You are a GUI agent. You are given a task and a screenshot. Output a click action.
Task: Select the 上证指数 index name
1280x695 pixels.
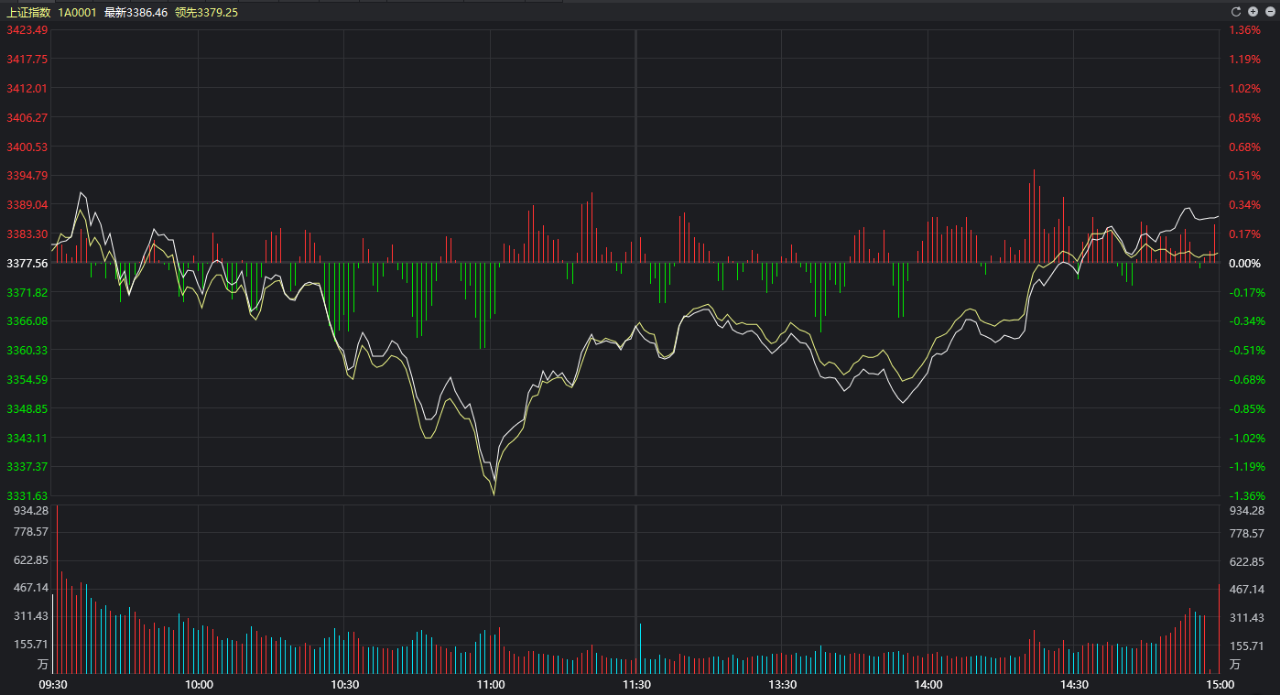tap(28, 12)
